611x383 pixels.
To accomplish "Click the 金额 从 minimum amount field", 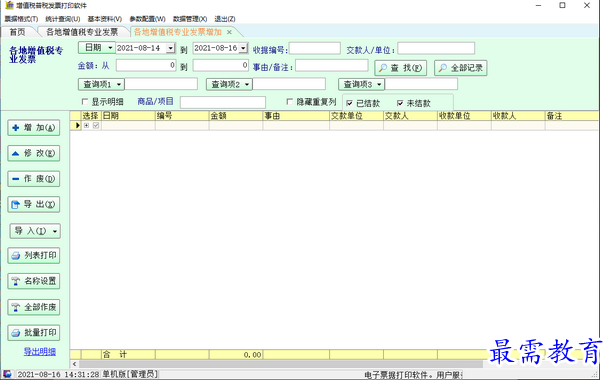I will pyautogui.click(x=146, y=65).
